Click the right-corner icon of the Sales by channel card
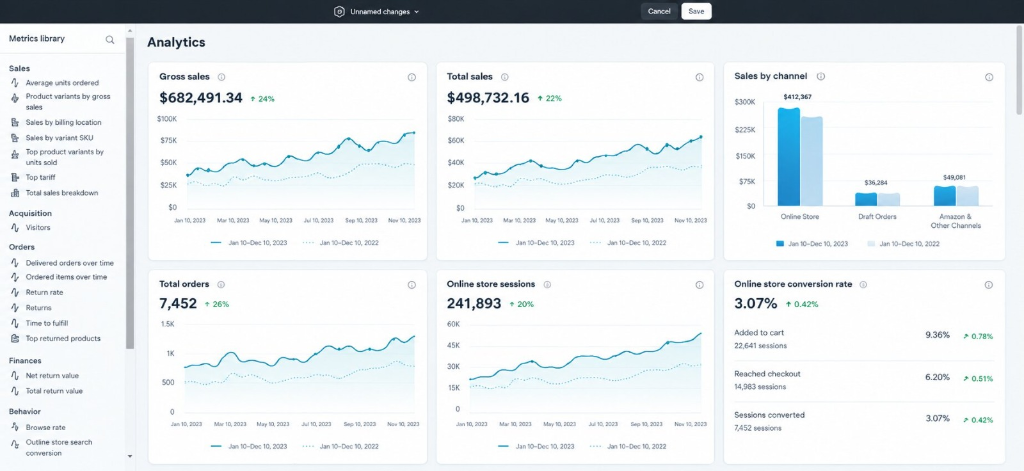This screenshot has width=1024, height=471. click(989, 77)
